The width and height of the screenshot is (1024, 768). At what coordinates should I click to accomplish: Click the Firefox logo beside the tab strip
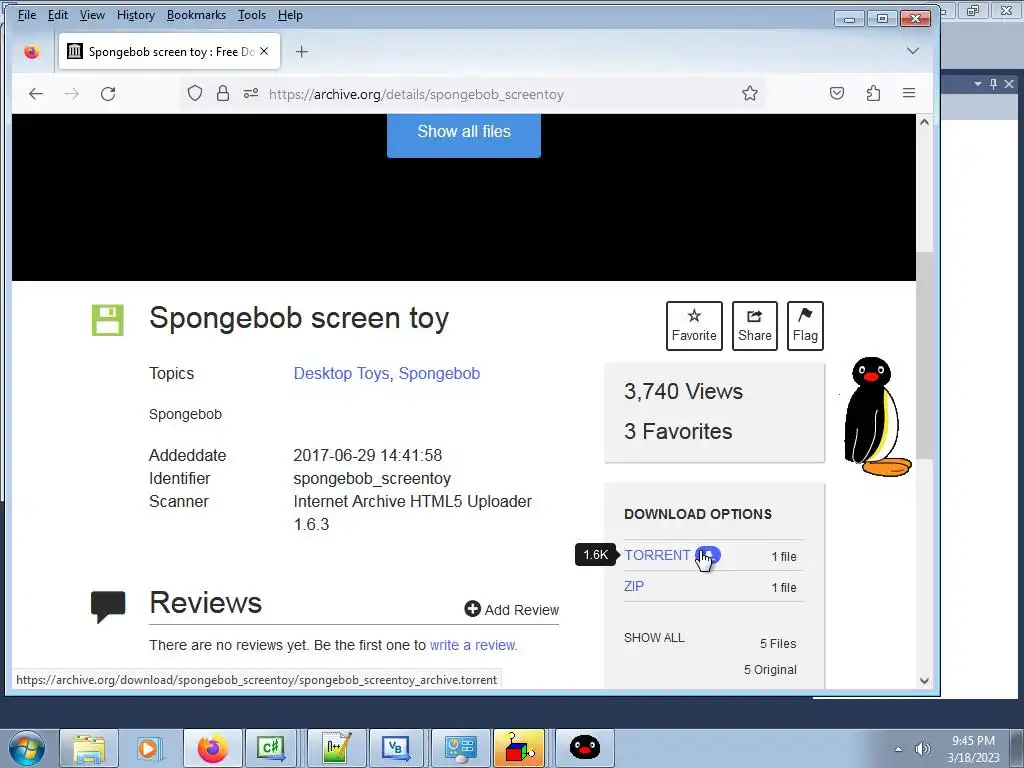coord(31,52)
